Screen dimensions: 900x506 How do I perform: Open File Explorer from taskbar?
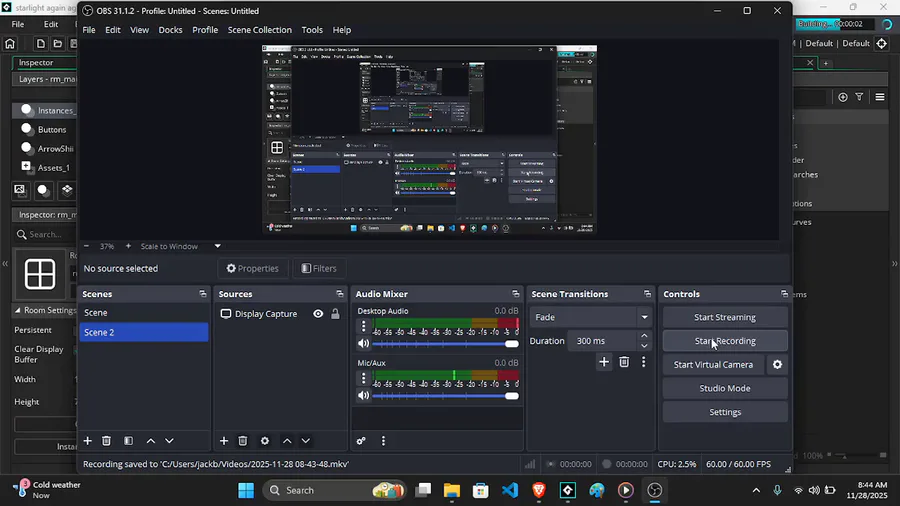(452, 490)
